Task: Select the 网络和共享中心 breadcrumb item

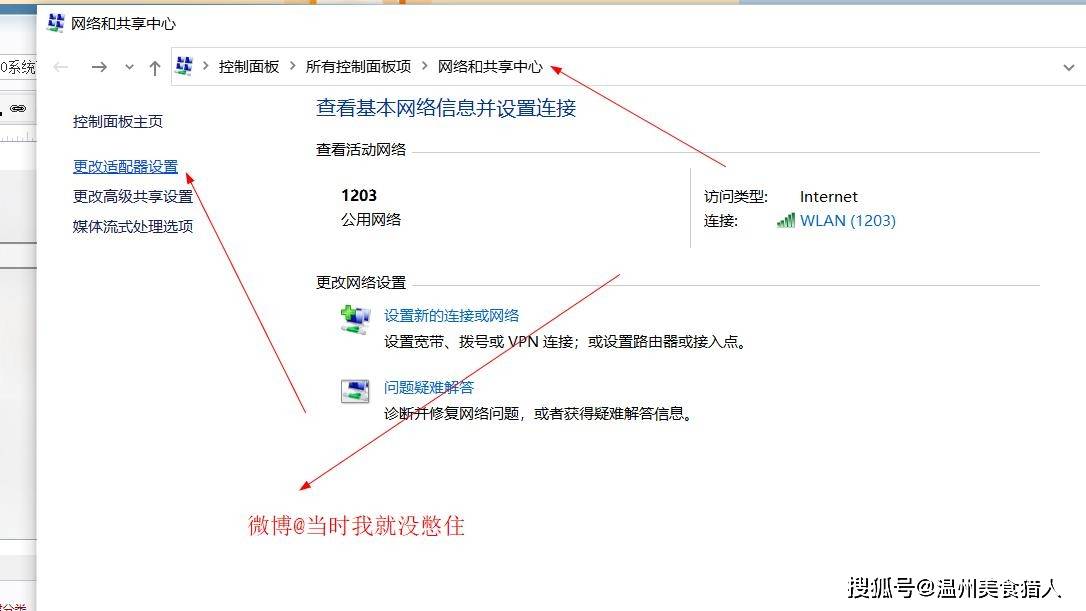Action: (490, 67)
